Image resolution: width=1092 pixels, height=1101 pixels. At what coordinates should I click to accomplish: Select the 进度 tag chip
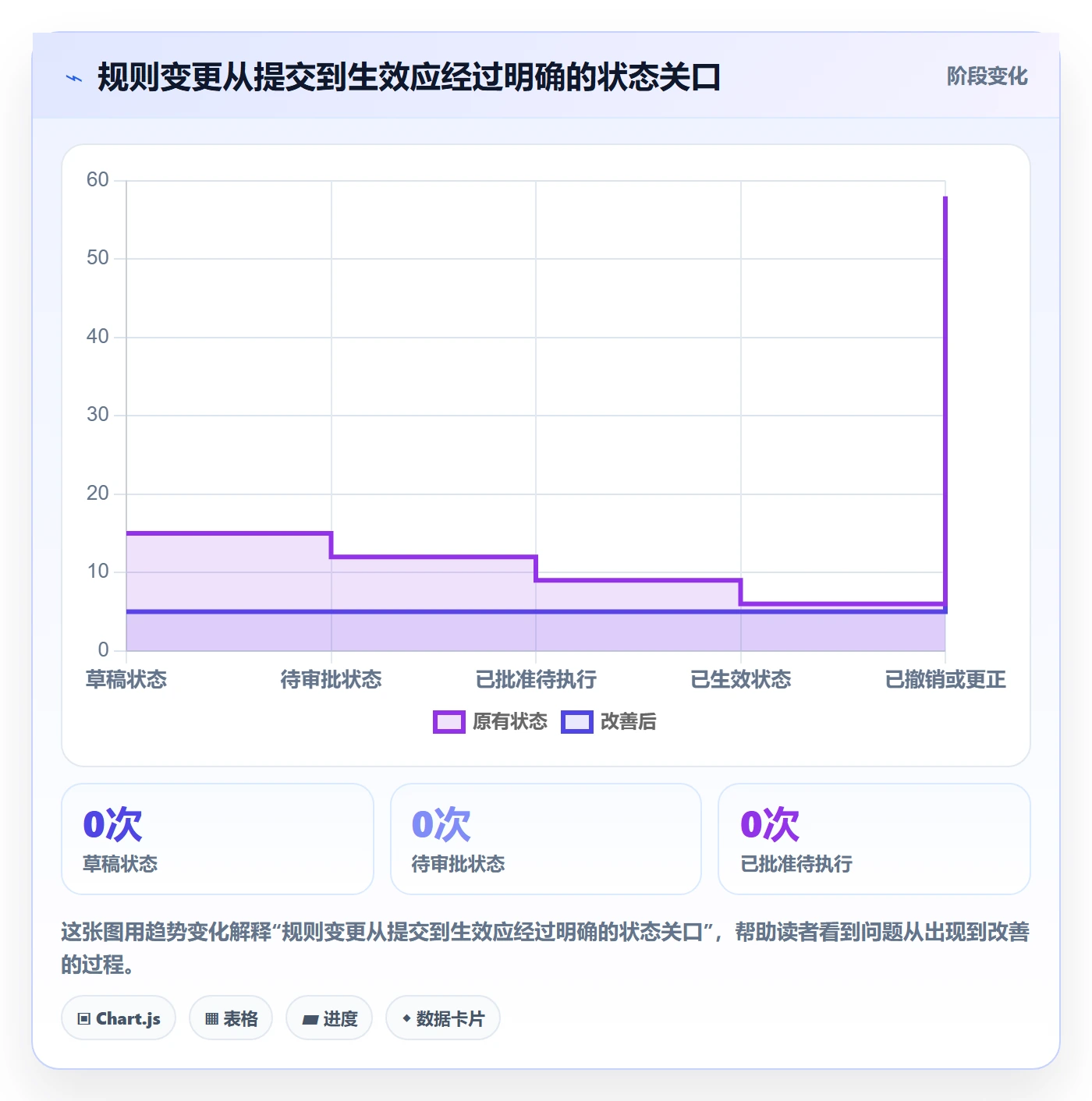pyautogui.click(x=329, y=1018)
